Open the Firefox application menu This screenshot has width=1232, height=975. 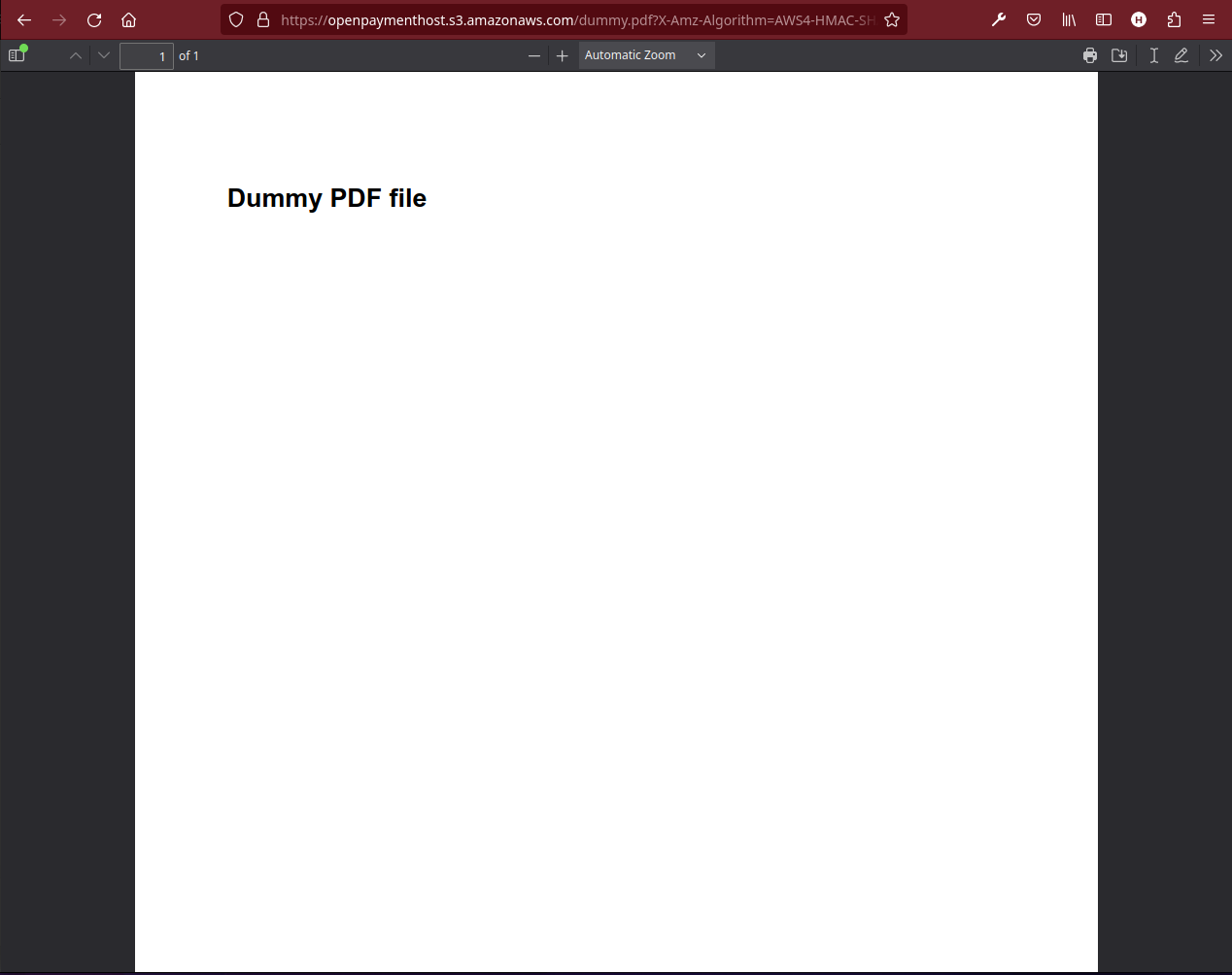coord(1208,19)
